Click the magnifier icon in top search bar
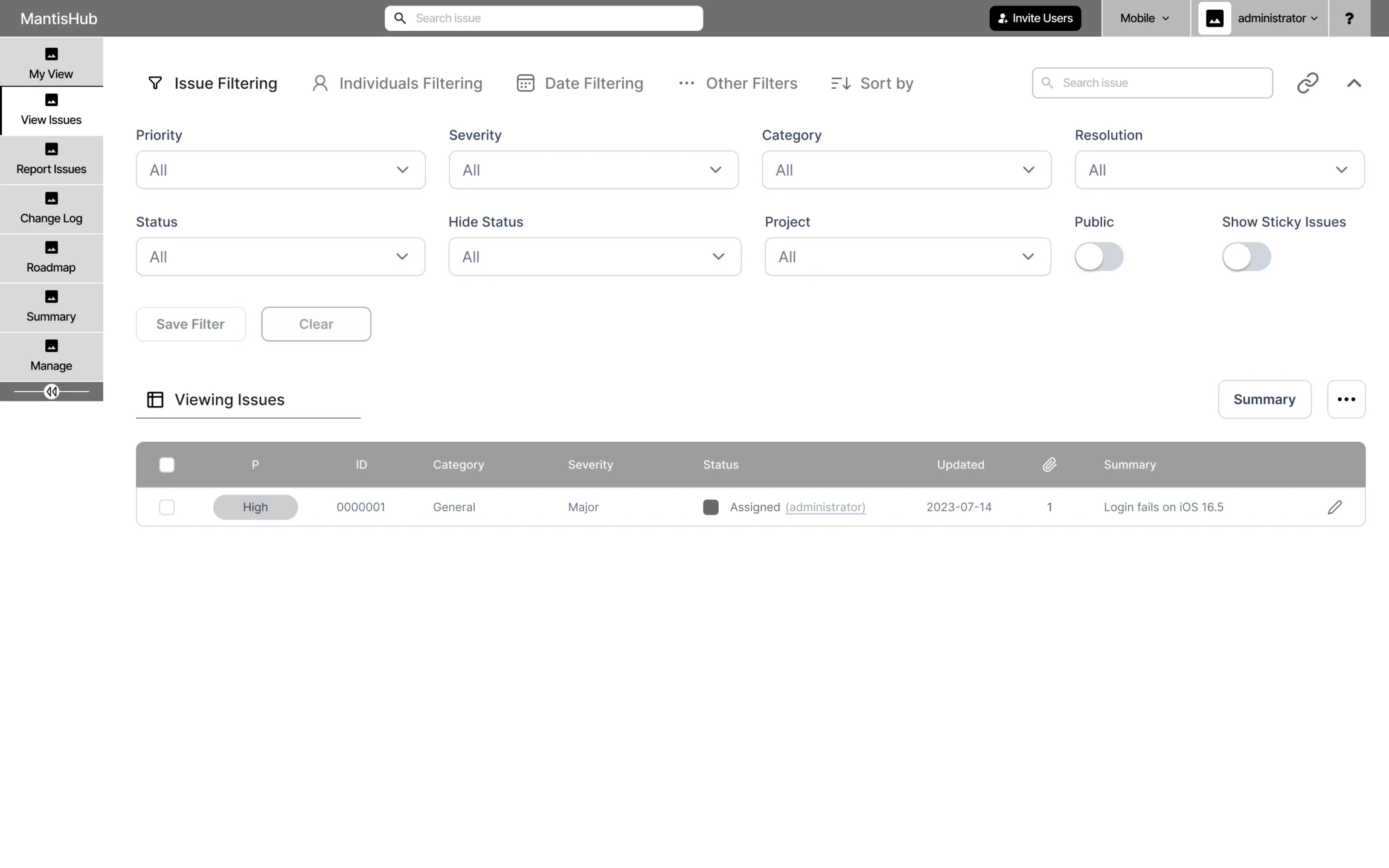The width and height of the screenshot is (1389, 868). click(x=400, y=18)
